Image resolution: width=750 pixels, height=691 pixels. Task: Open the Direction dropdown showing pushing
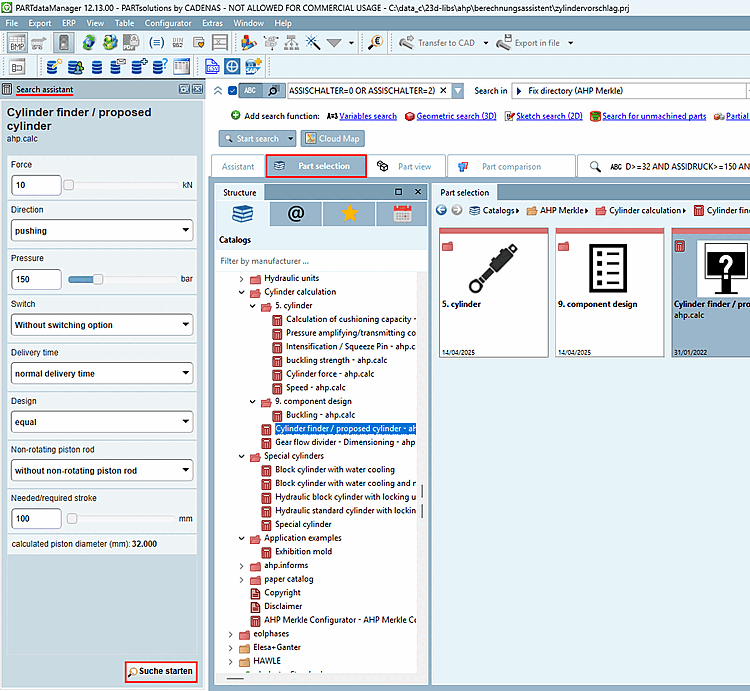click(102, 230)
